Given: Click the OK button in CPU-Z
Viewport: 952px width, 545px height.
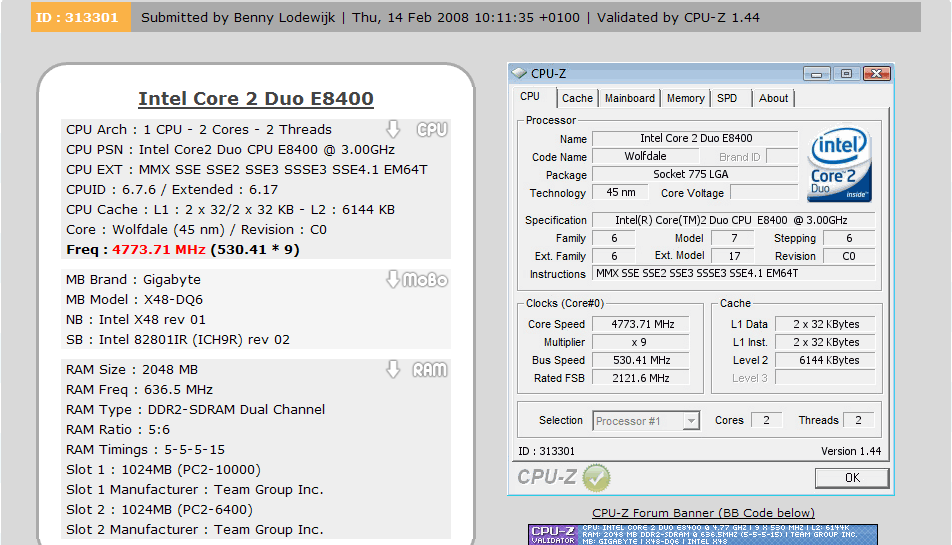Looking at the screenshot, I should click(852, 478).
